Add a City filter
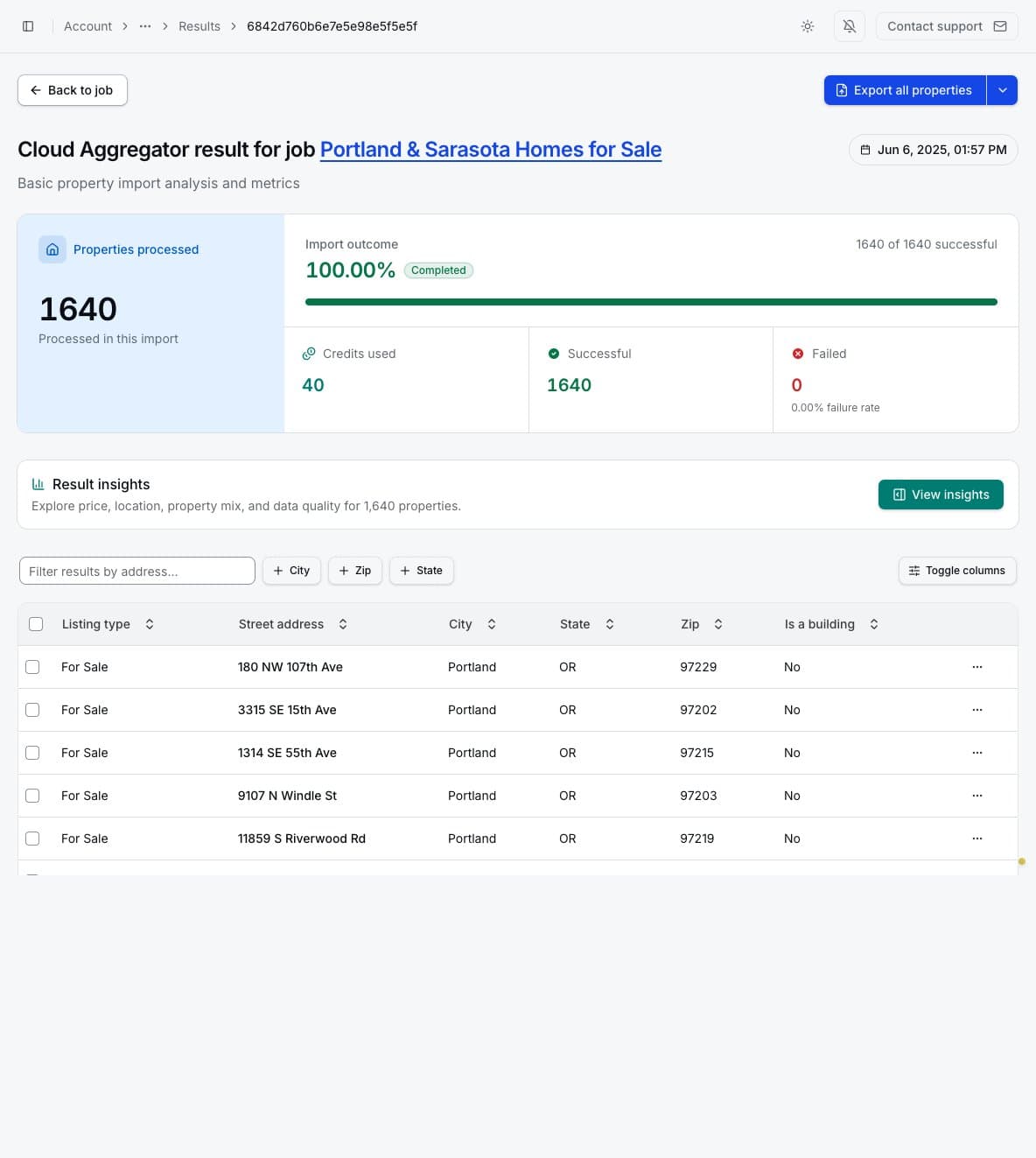This screenshot has height=1158, width=1036. pyautogui.click(x=291, y=571)
